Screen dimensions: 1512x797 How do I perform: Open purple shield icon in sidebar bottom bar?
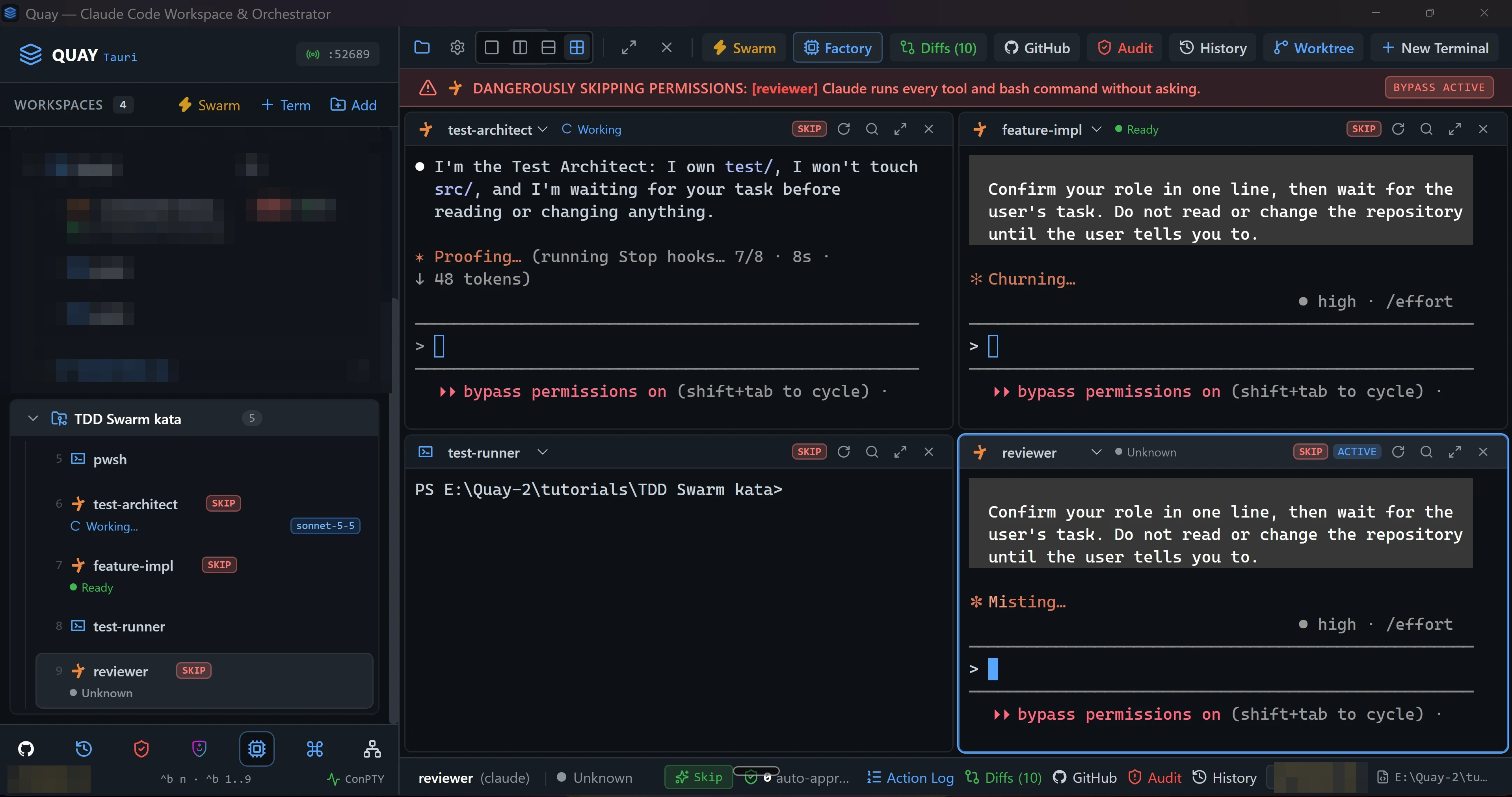click(x=199, y=748)
